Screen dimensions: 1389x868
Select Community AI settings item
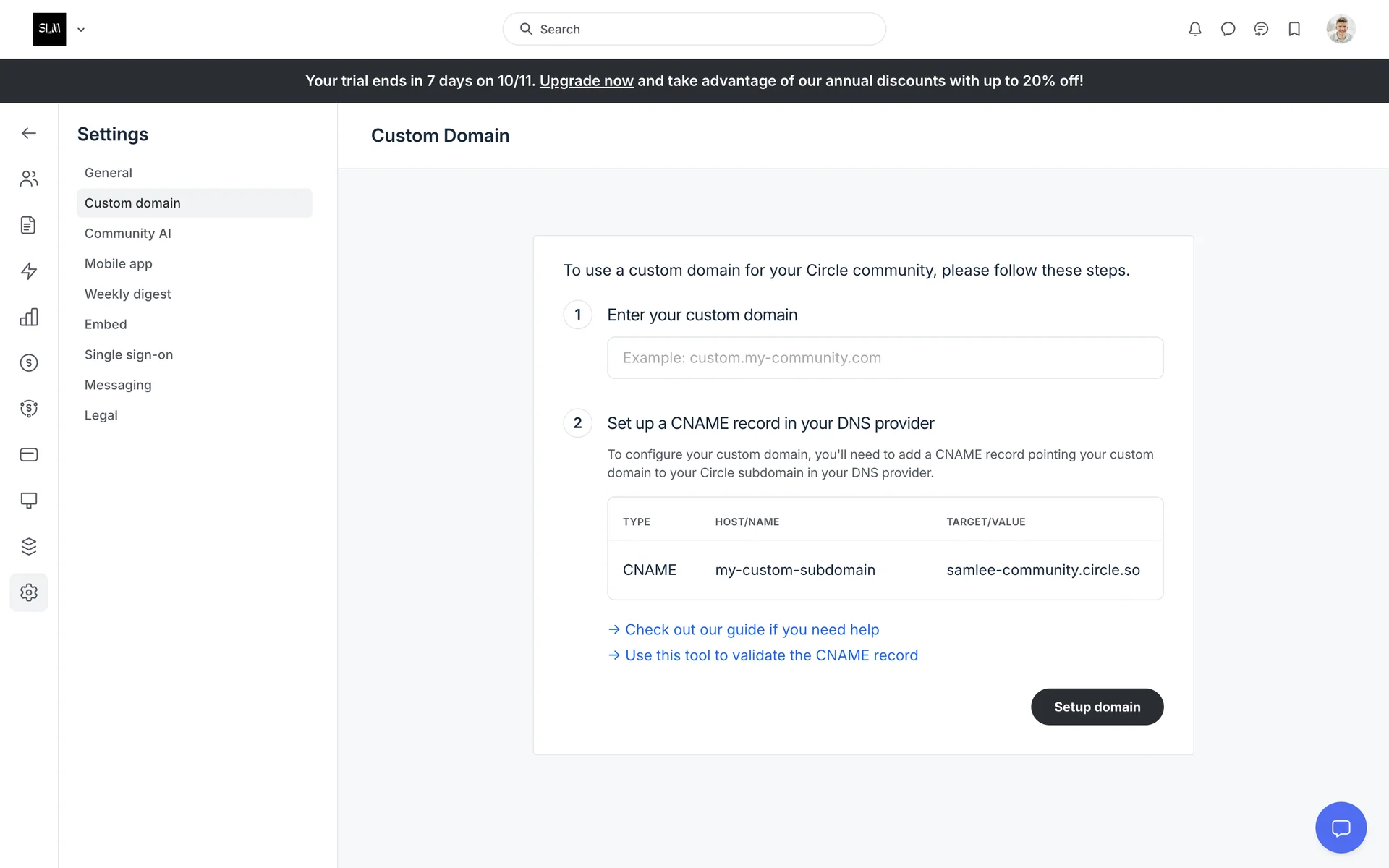pyautogui.click(x=128, y=234)
